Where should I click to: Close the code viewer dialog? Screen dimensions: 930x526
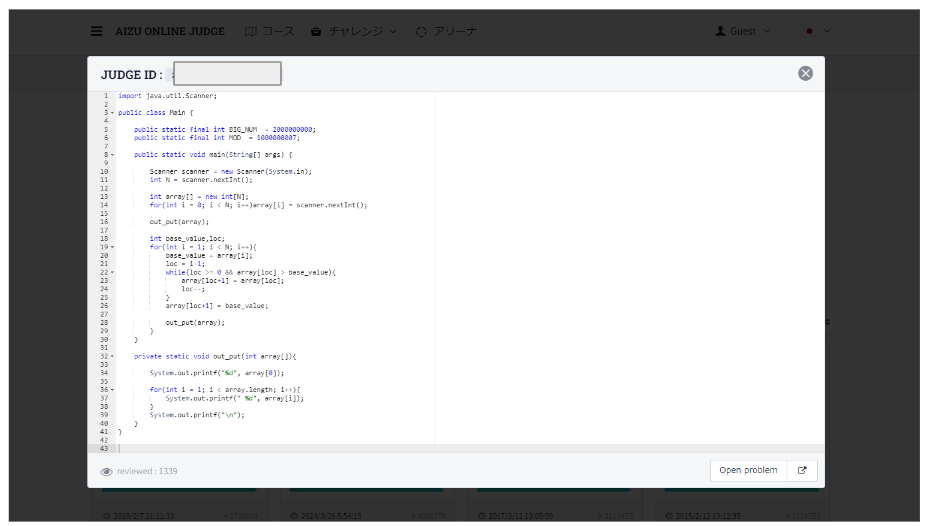point(805,74)
